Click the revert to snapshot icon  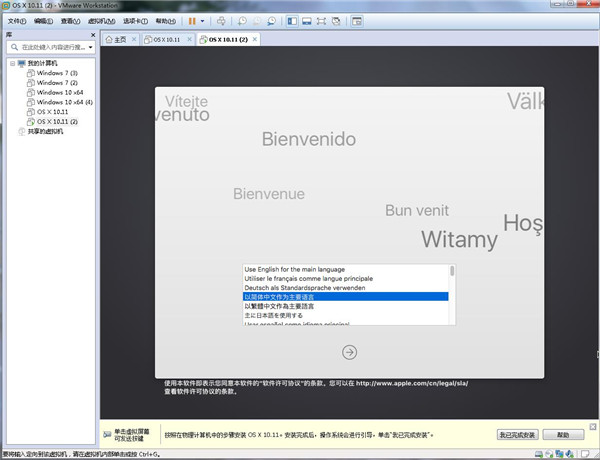(x=257, y=21)
